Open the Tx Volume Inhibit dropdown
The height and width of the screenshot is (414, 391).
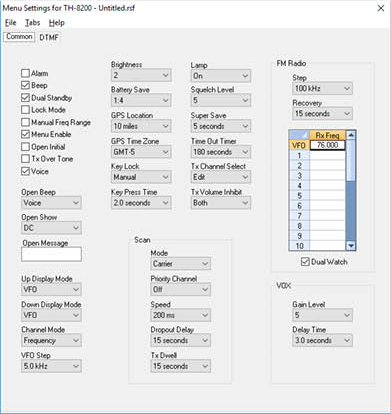pos(221,203)
